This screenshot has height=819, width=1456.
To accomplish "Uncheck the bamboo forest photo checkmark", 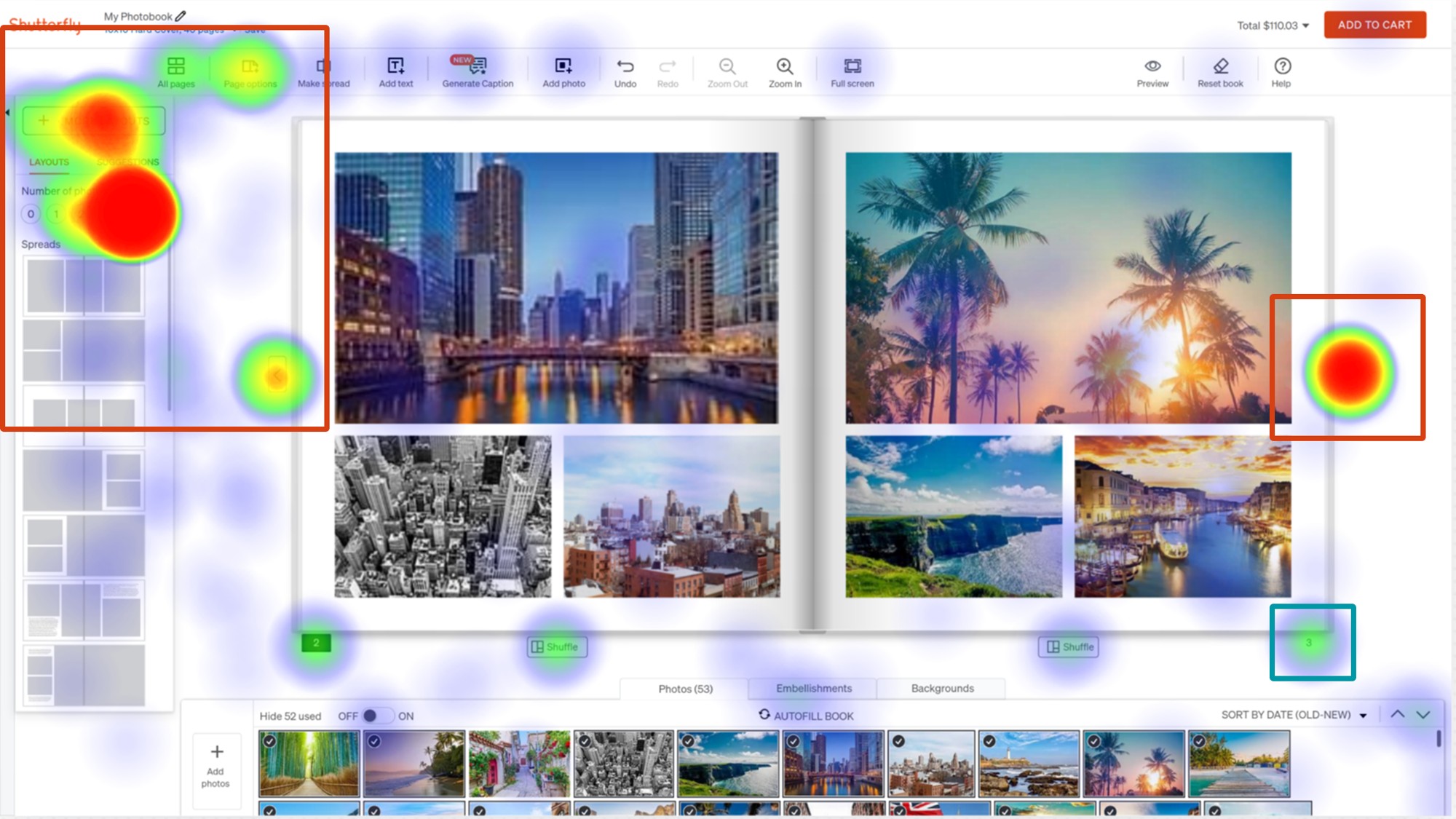I will pyautogui.click(x=269, y=741).
